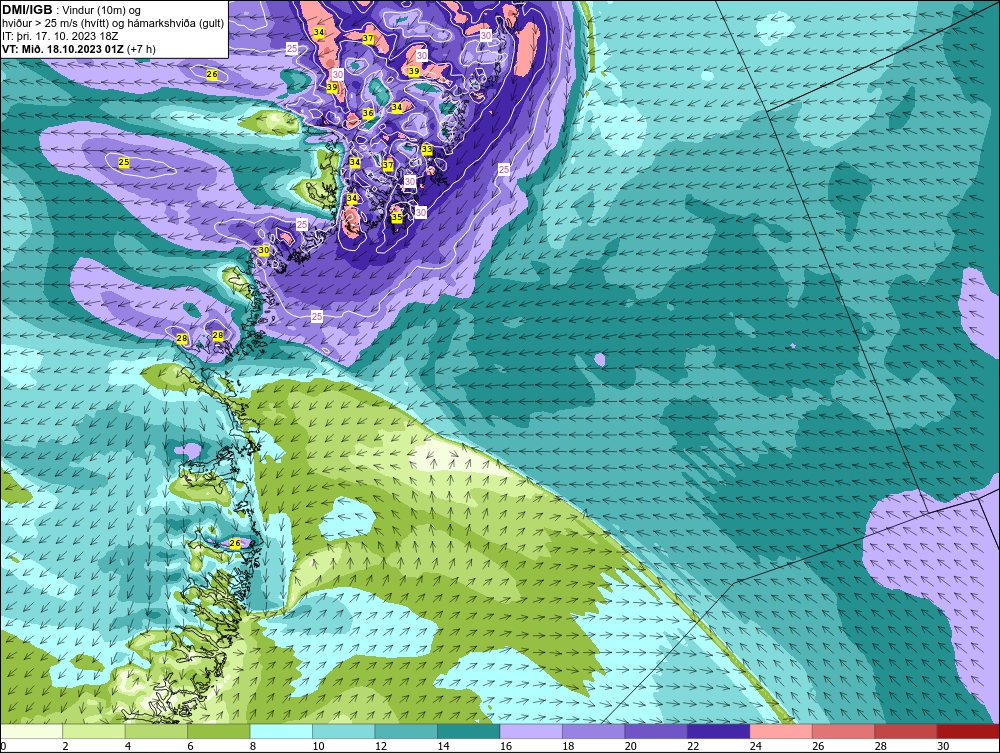Click the DMI/IGB title text
This screenshot has width=1000, height=753.
coord(27,10)
